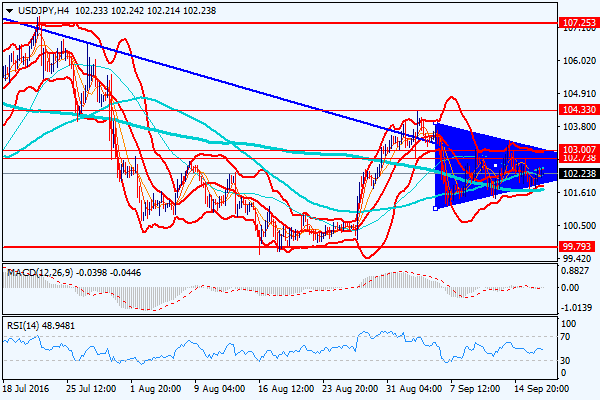
Task: Click the white handle at triangle's bottom-left corner
Action: pos(435,208)
